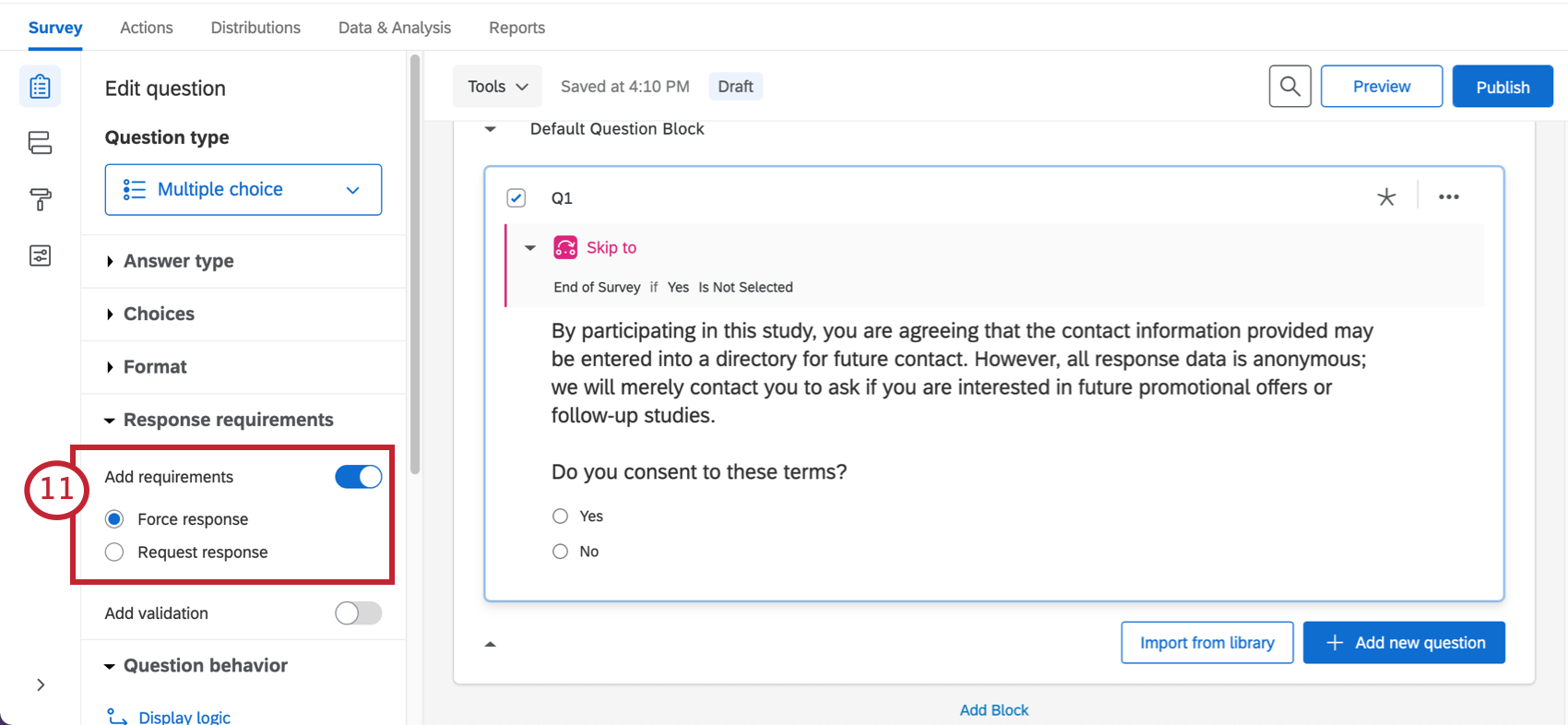Viewport: 1568px width, 725px height.
Task: Click the Publish button
Action: point(1502,87)
